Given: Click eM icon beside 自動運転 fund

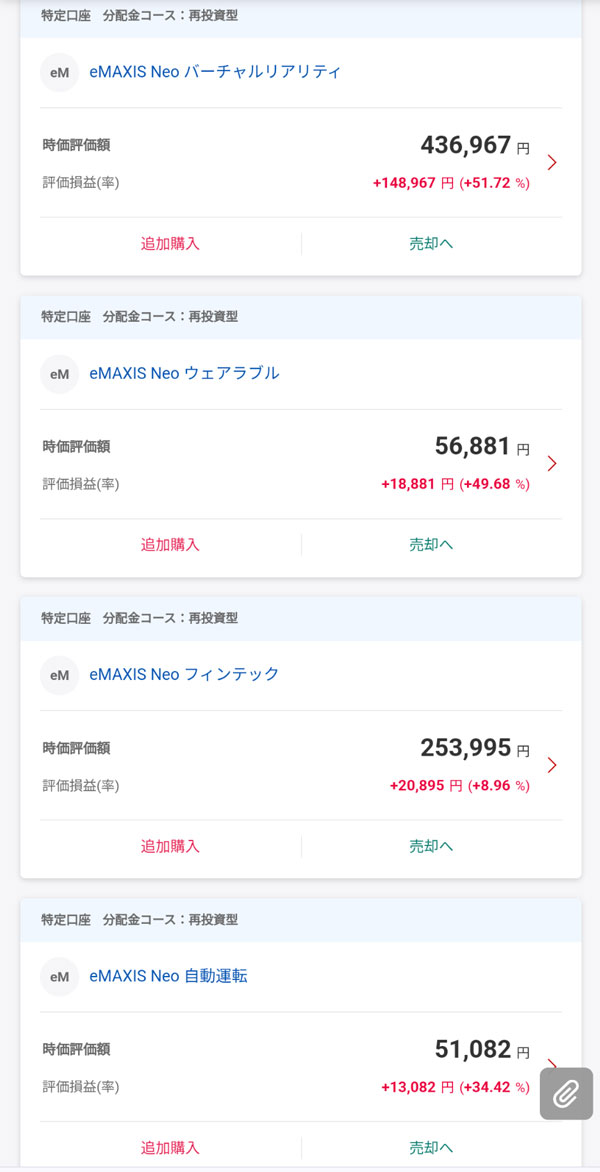Looking at the screenshot, I should [59, 977].
